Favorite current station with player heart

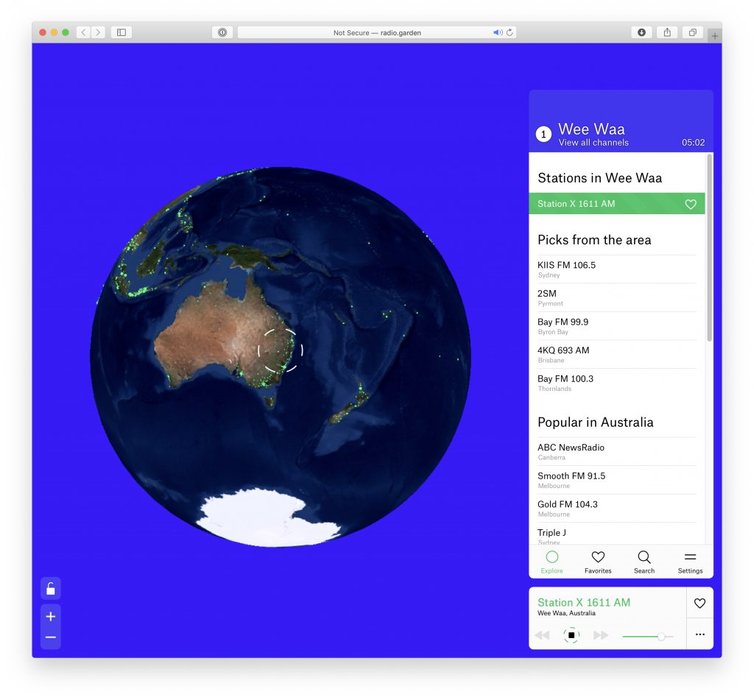pyautogui.click(x=700, y=603)
